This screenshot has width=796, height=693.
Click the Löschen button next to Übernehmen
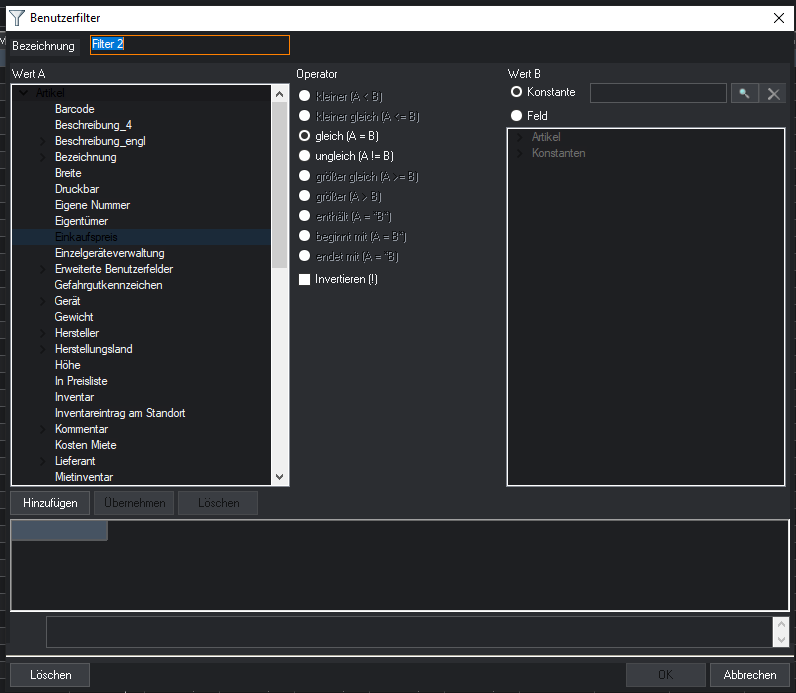218,503
